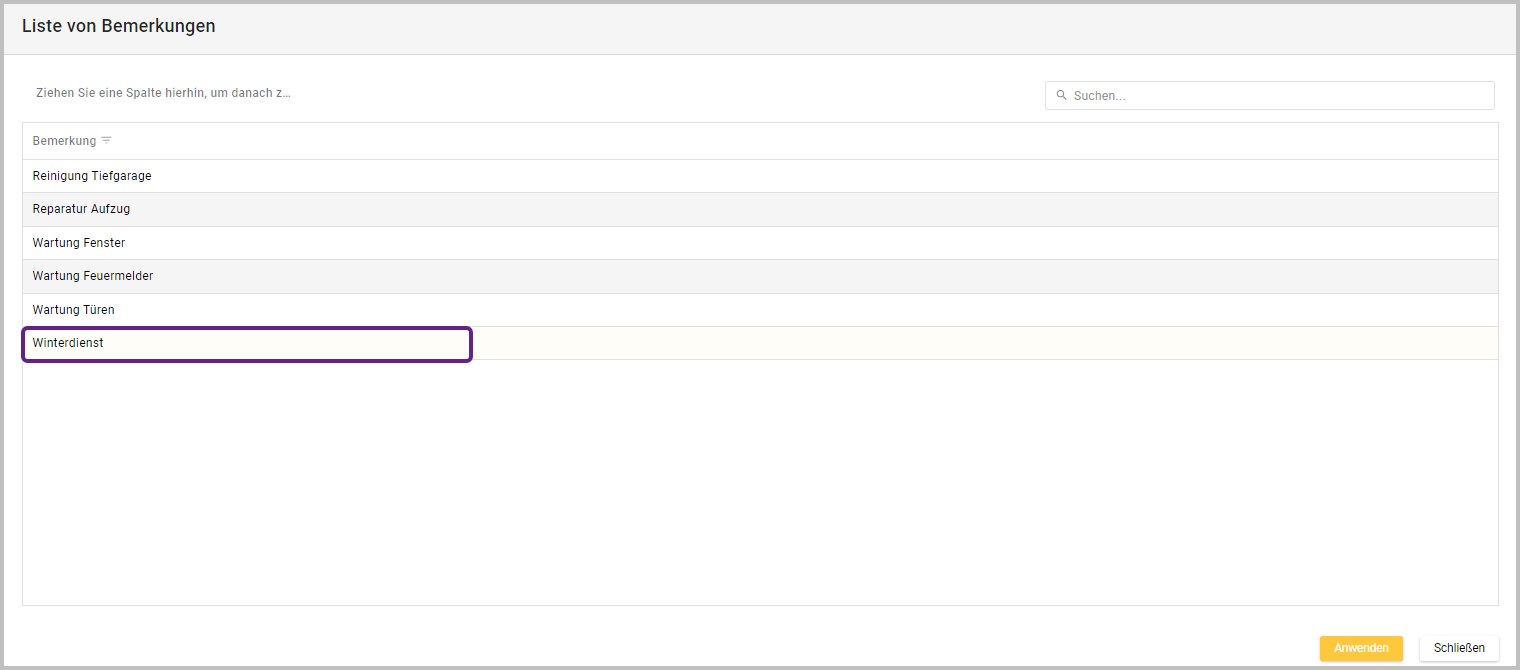
Task: Click the empty grid area below Winterdienst
Action: [x=760, y=480]
